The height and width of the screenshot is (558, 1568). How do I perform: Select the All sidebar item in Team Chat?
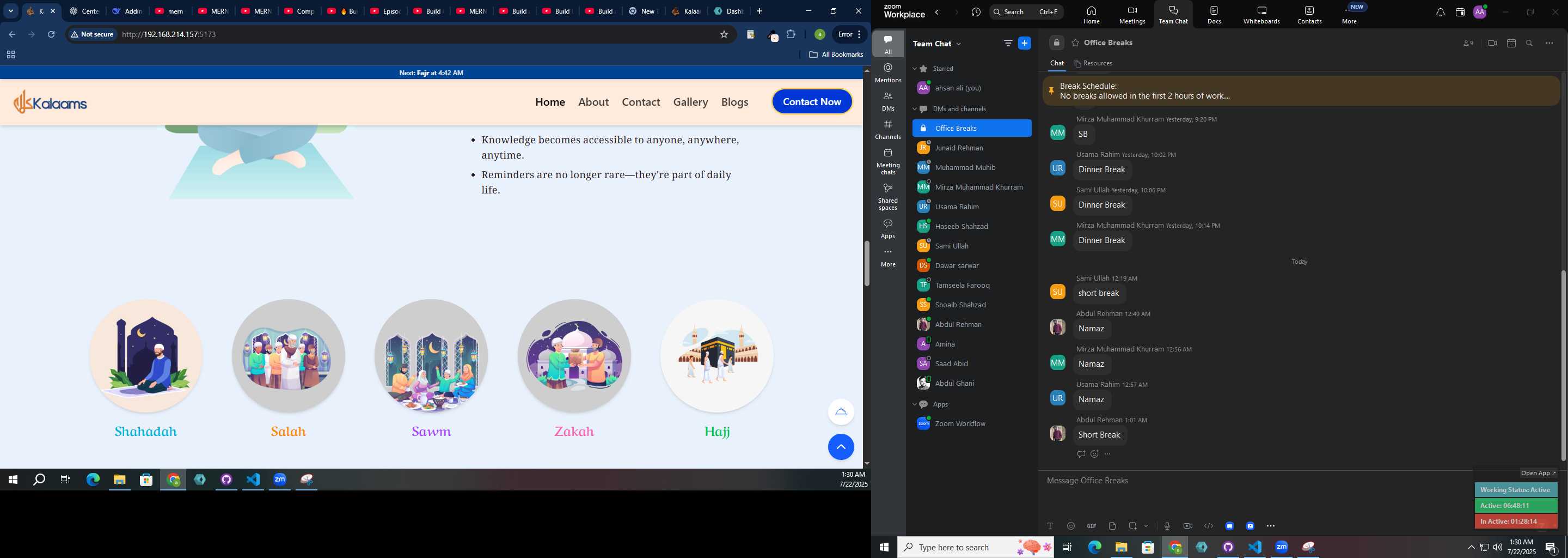point(888,45)
